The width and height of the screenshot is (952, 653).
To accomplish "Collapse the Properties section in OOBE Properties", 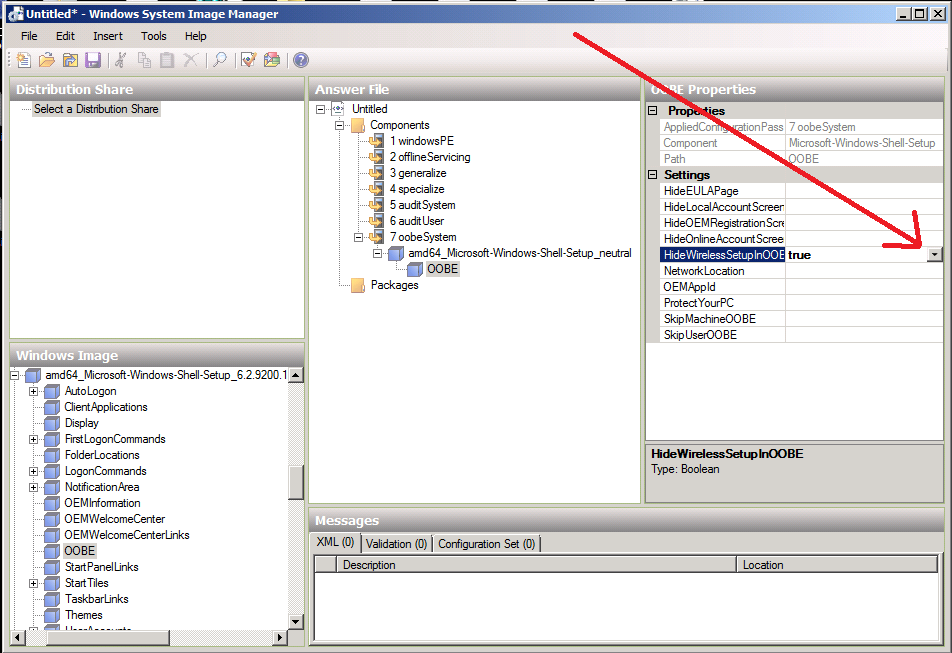I will (653, 110).
